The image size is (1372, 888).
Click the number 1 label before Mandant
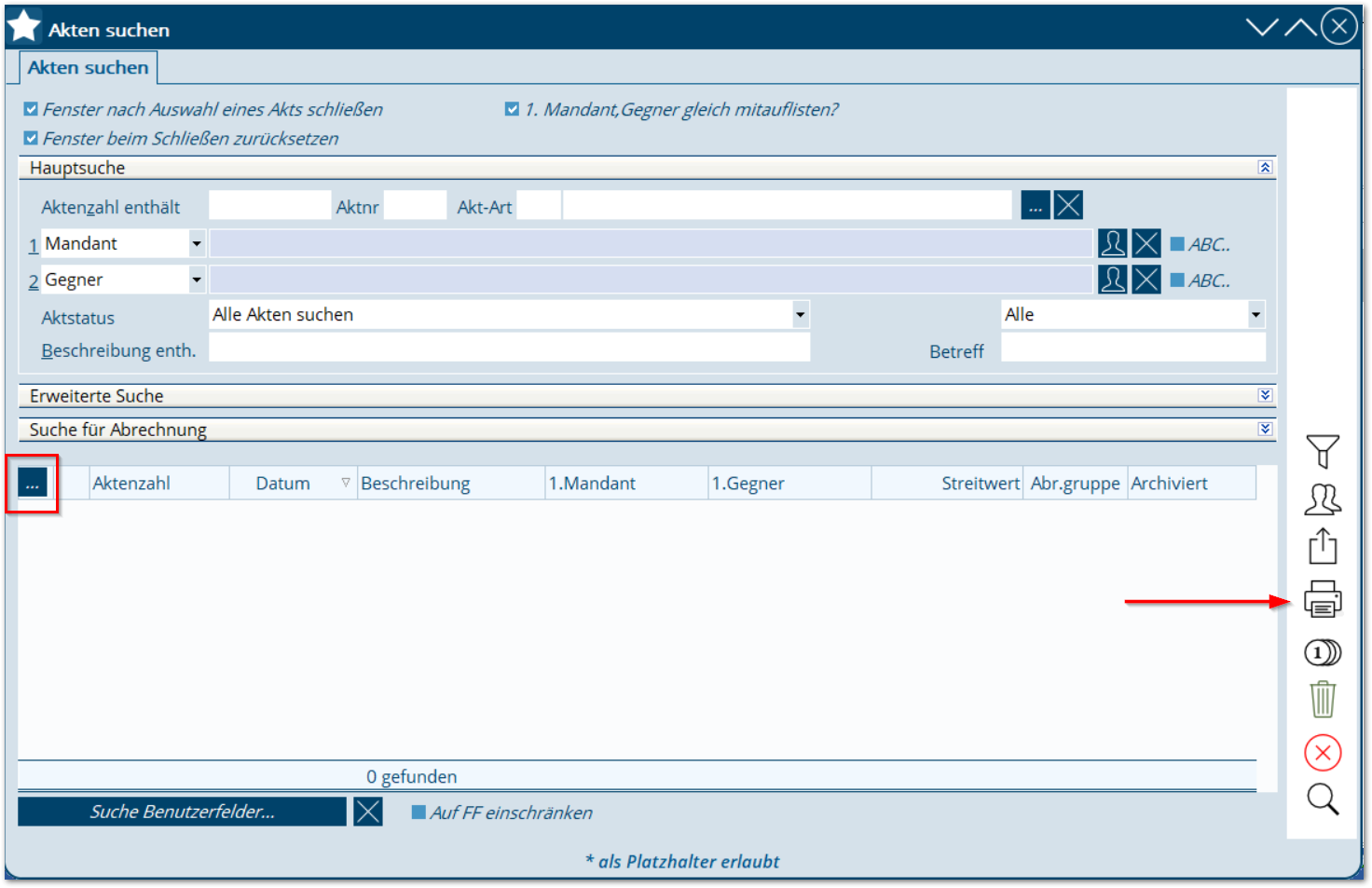pyautogui.click(x=34, y=245)
